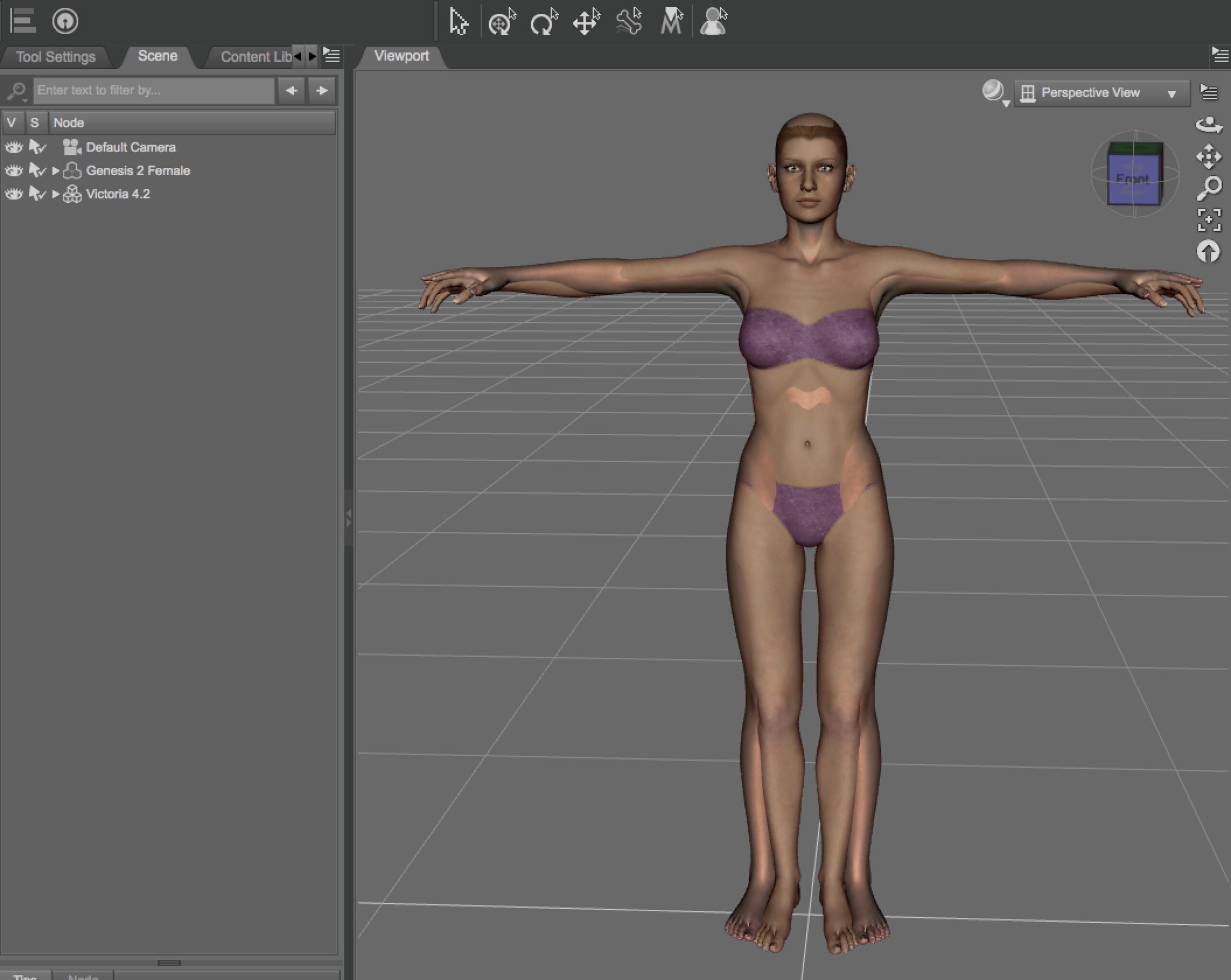Select the Rotate tool in toolbar
Screen dimensions: 1231x980
[543, 22]
